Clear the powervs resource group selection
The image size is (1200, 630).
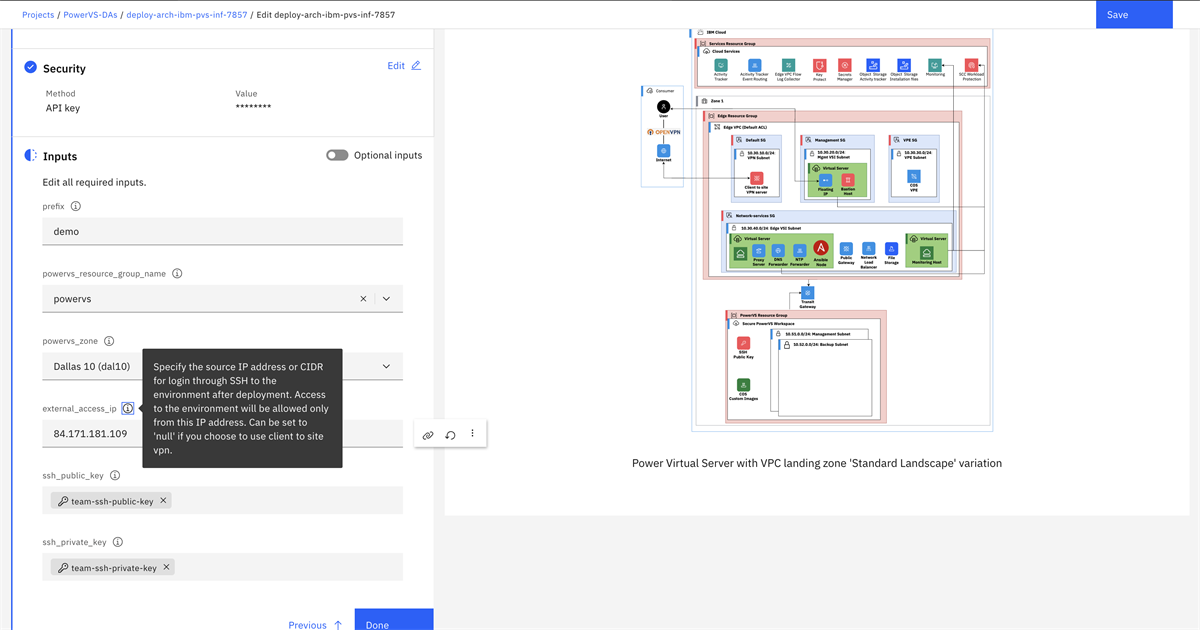[x=363, y=298]
